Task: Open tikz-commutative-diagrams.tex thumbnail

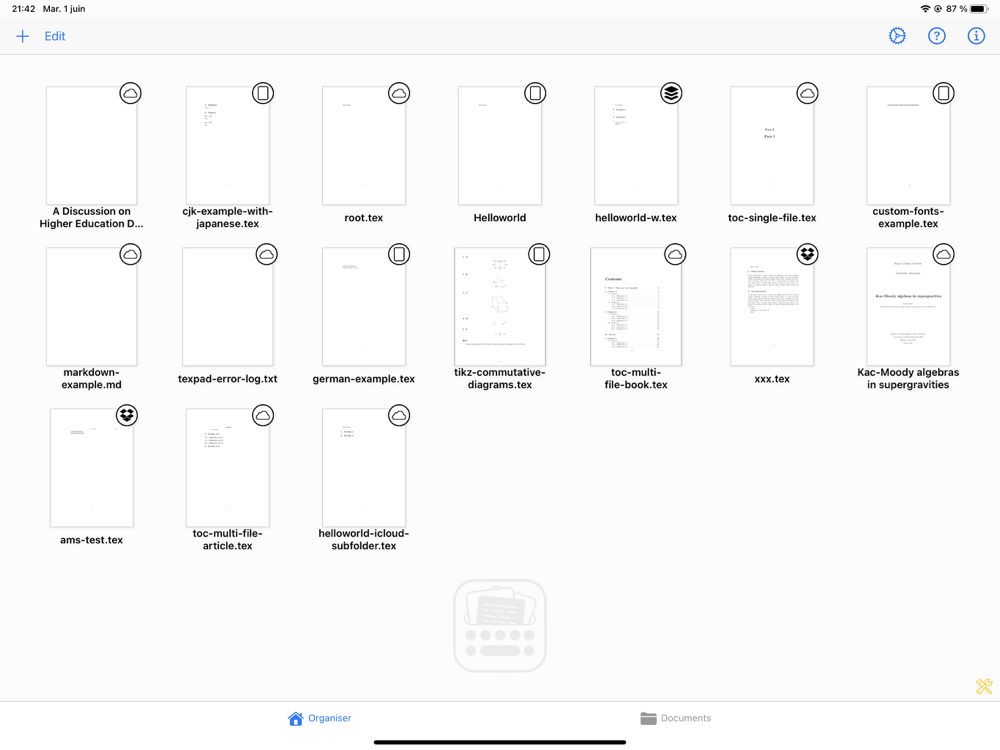Action: tap(500, 307)
